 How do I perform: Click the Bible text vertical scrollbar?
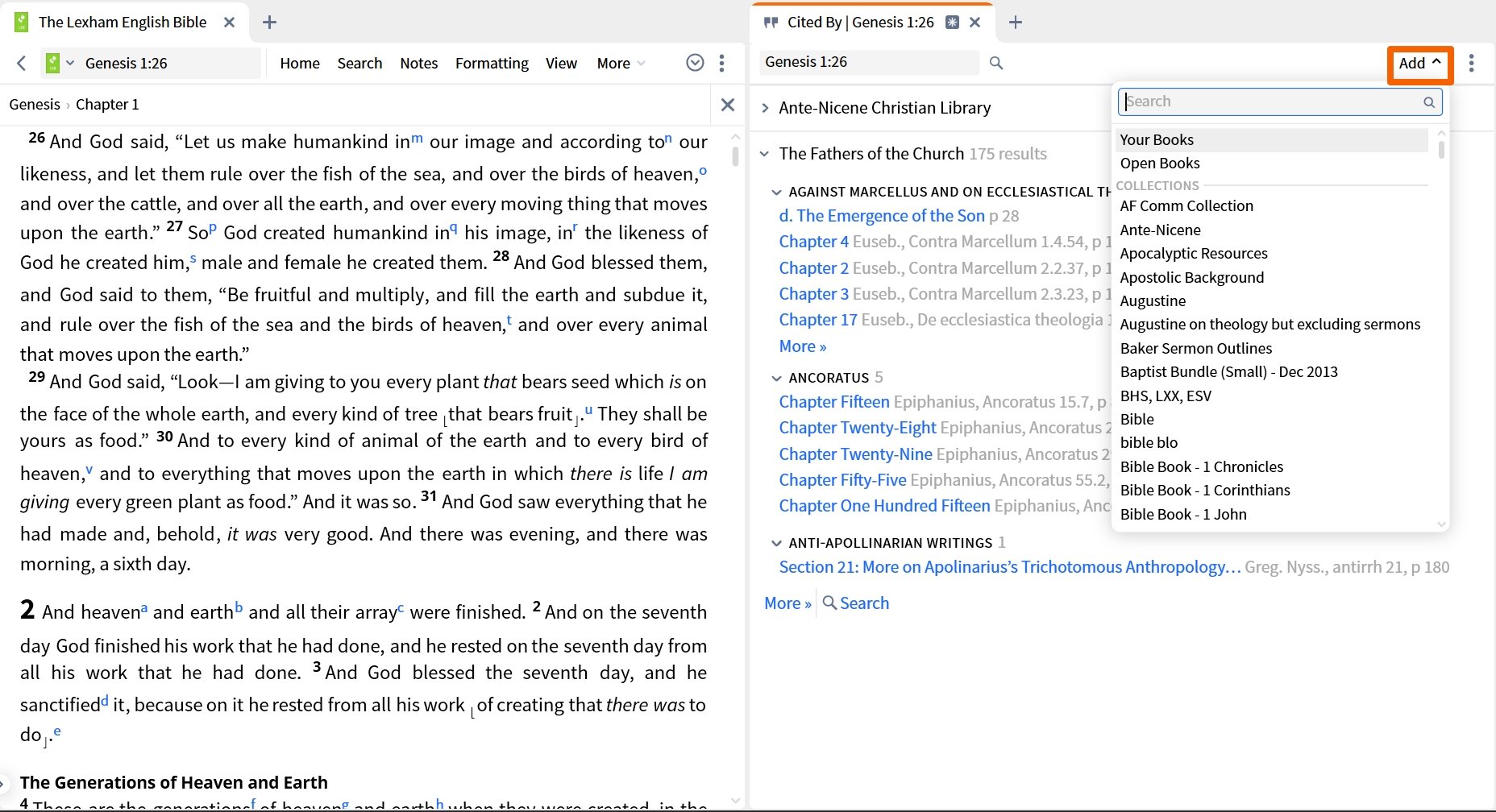click(735, 155)
